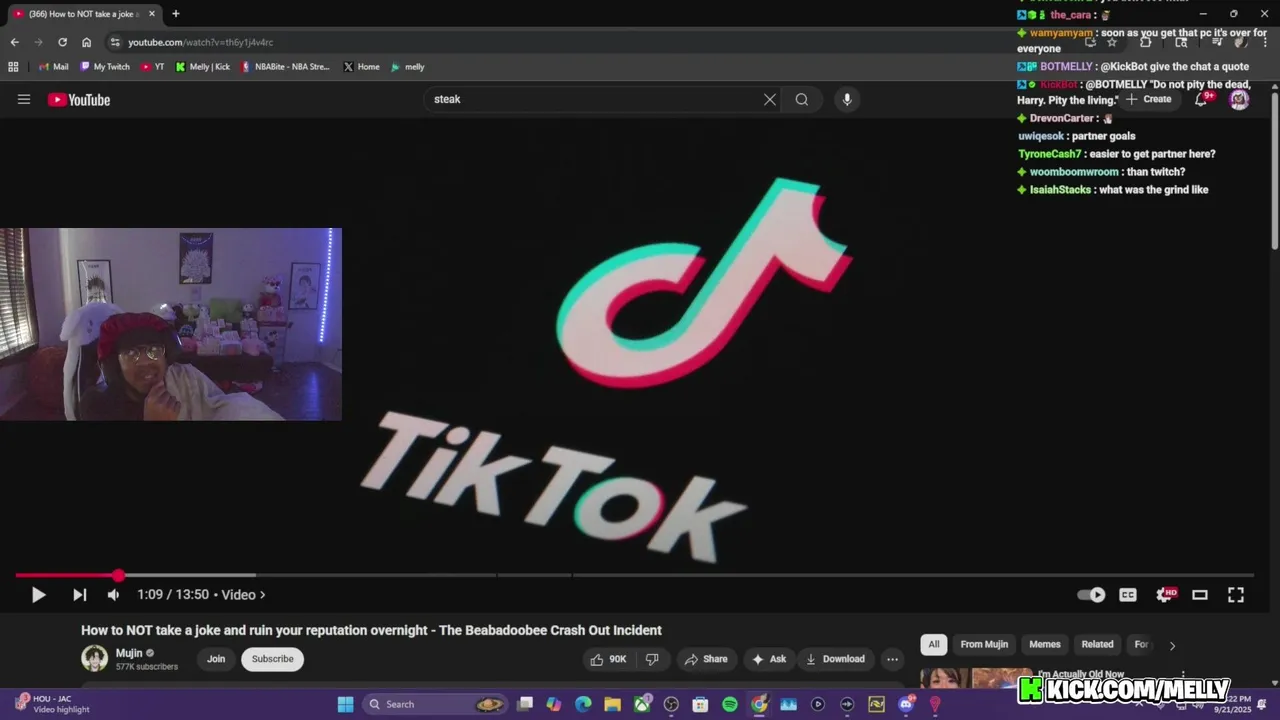Click the taskbar Search box
The width and height of the screenshot is (1280, 720).
tap(435, 704)
